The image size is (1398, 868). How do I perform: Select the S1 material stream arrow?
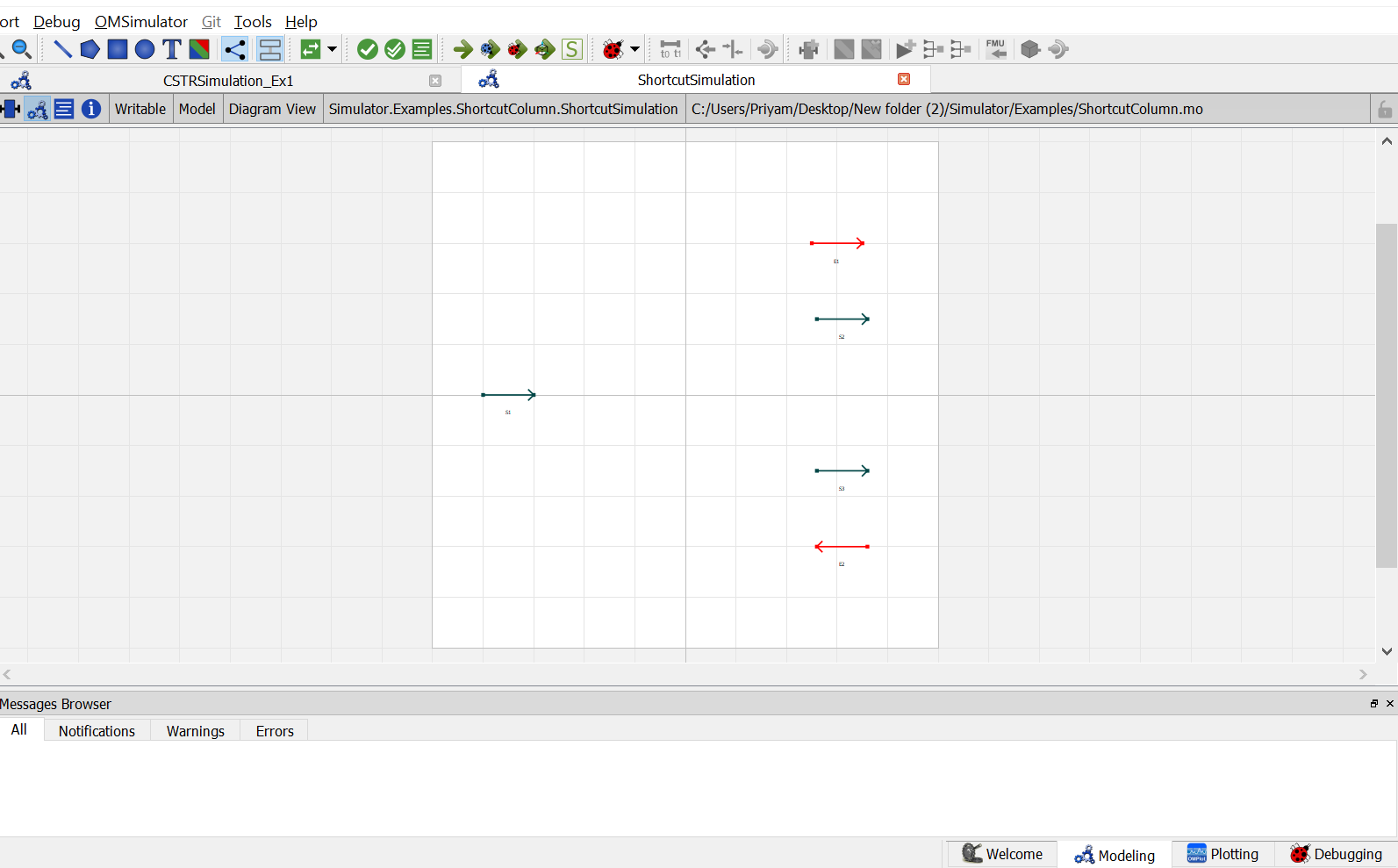pyautogui.click(x=508, y=395)
